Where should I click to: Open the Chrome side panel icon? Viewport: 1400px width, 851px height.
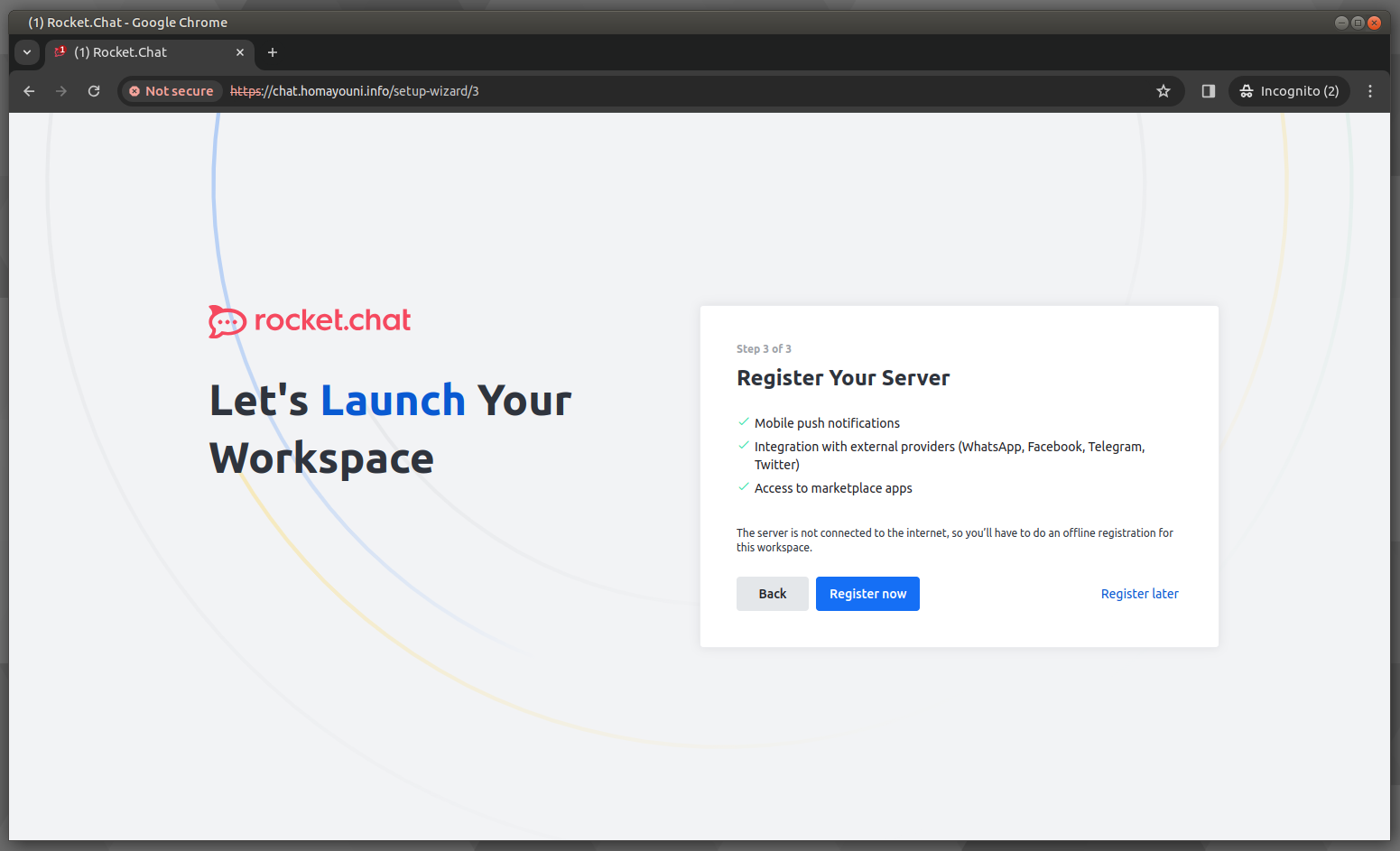pos(1209,91)
